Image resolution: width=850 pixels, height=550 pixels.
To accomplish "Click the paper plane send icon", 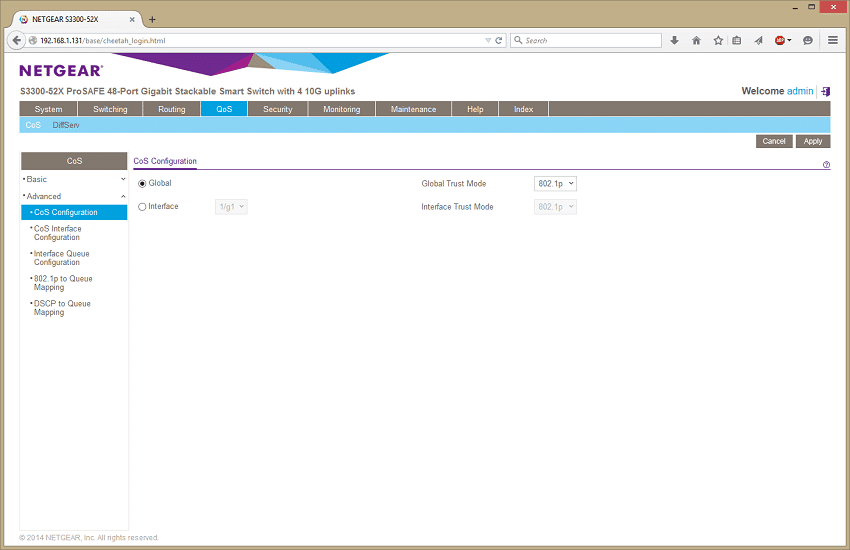I will [x=758, y=40].
